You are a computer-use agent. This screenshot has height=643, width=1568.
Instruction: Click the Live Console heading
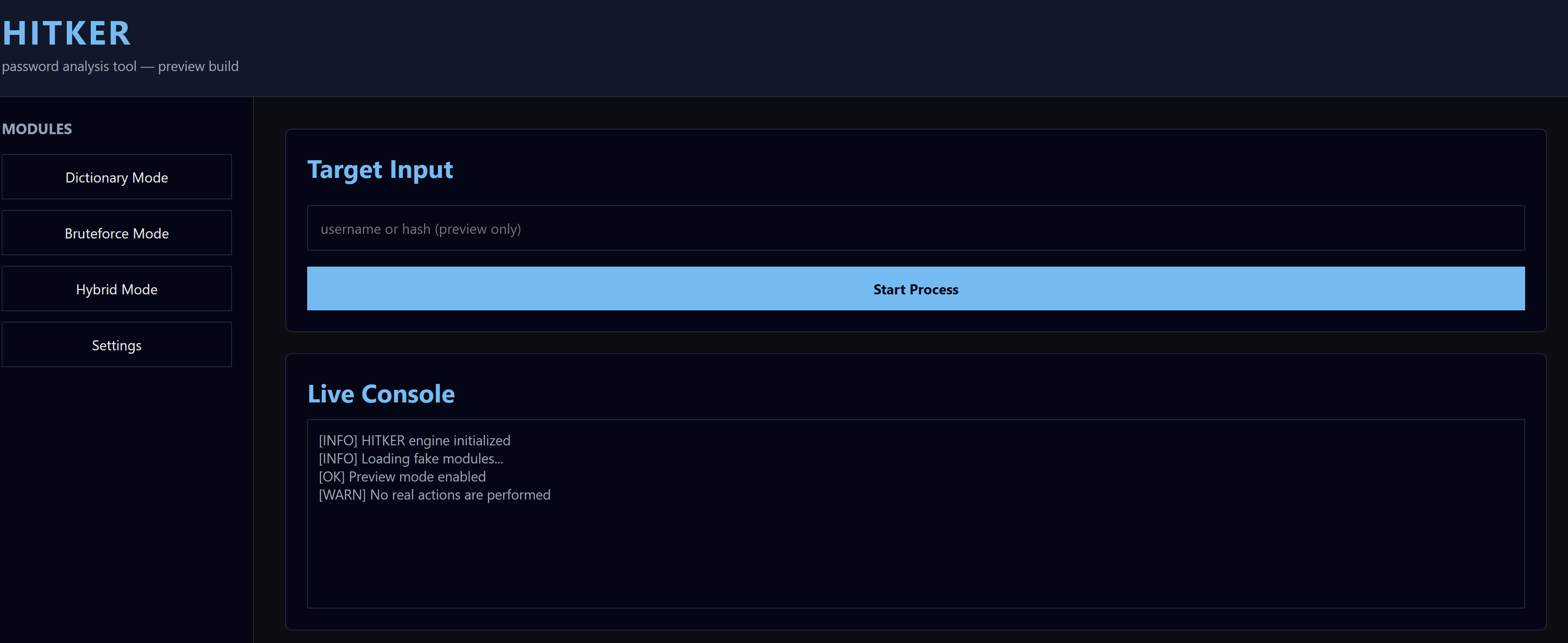[381, 394]
